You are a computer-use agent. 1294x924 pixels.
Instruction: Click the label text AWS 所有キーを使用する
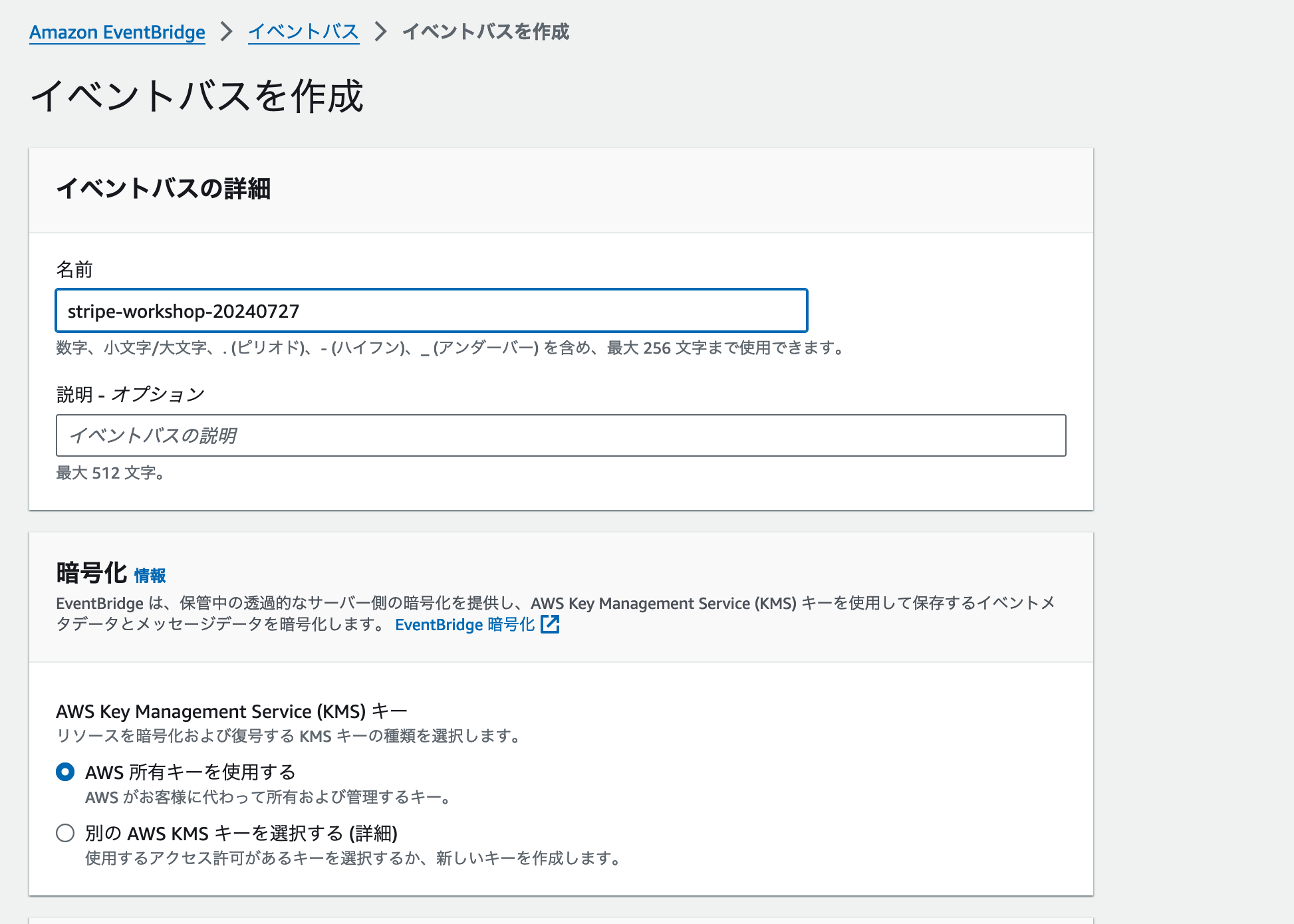[x=190, y=772]
